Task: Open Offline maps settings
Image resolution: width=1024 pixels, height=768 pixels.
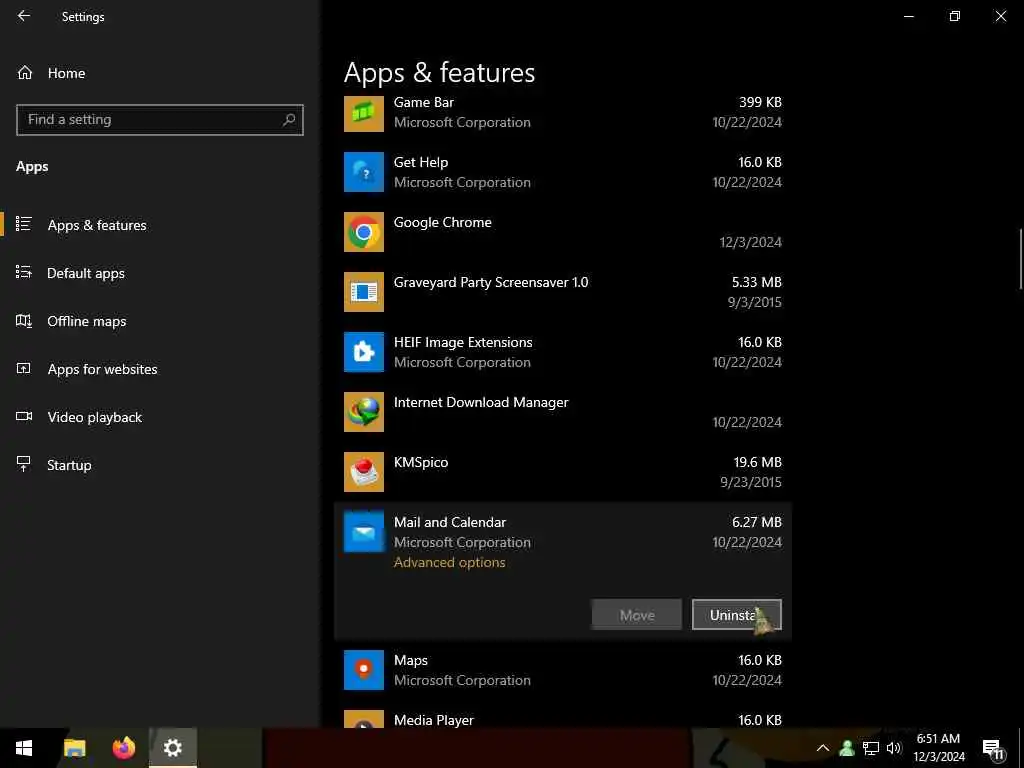Action: pos(160,321)
